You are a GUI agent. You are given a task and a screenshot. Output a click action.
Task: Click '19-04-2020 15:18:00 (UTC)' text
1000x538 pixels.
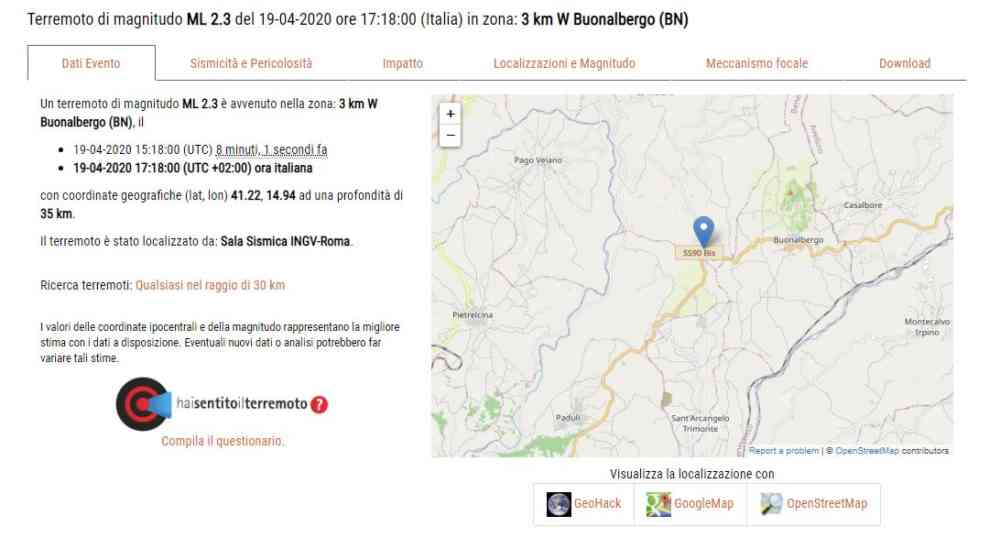click(x=143, y=150)
